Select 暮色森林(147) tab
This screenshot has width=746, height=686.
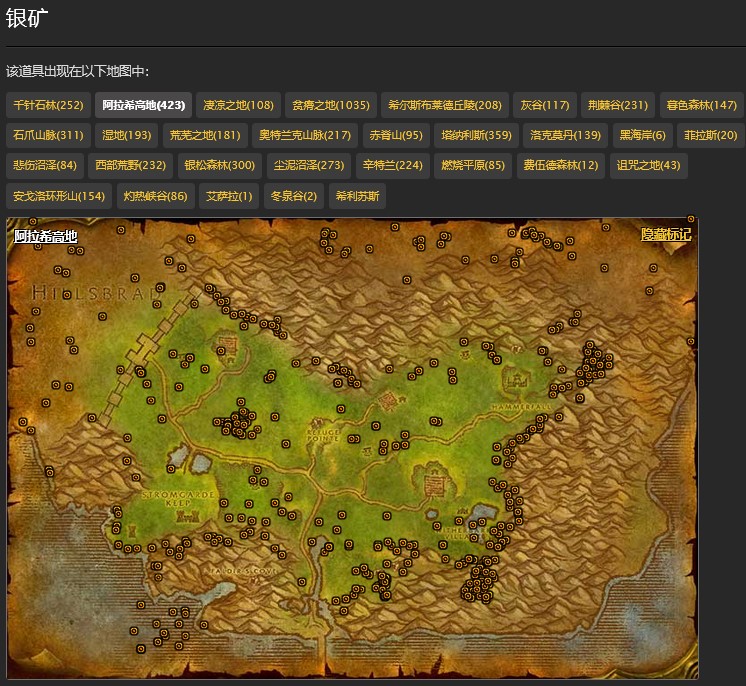click(701, 105)
